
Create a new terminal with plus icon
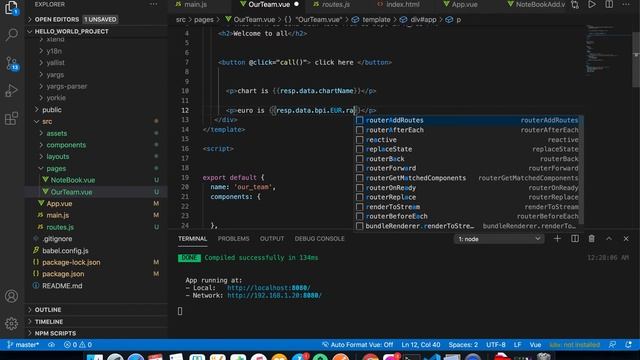coord(557,239)
